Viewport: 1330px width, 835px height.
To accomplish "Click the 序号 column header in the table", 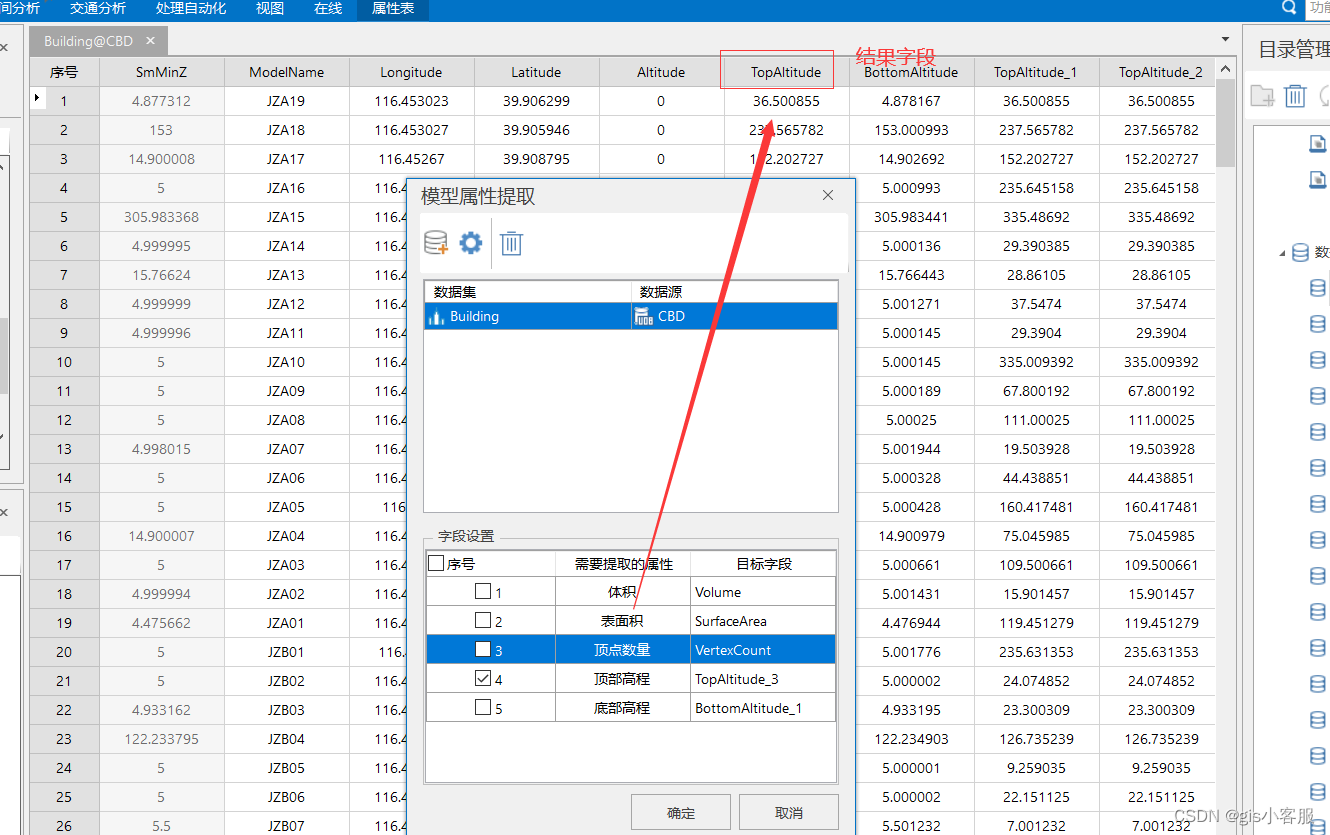I will 64,72.
